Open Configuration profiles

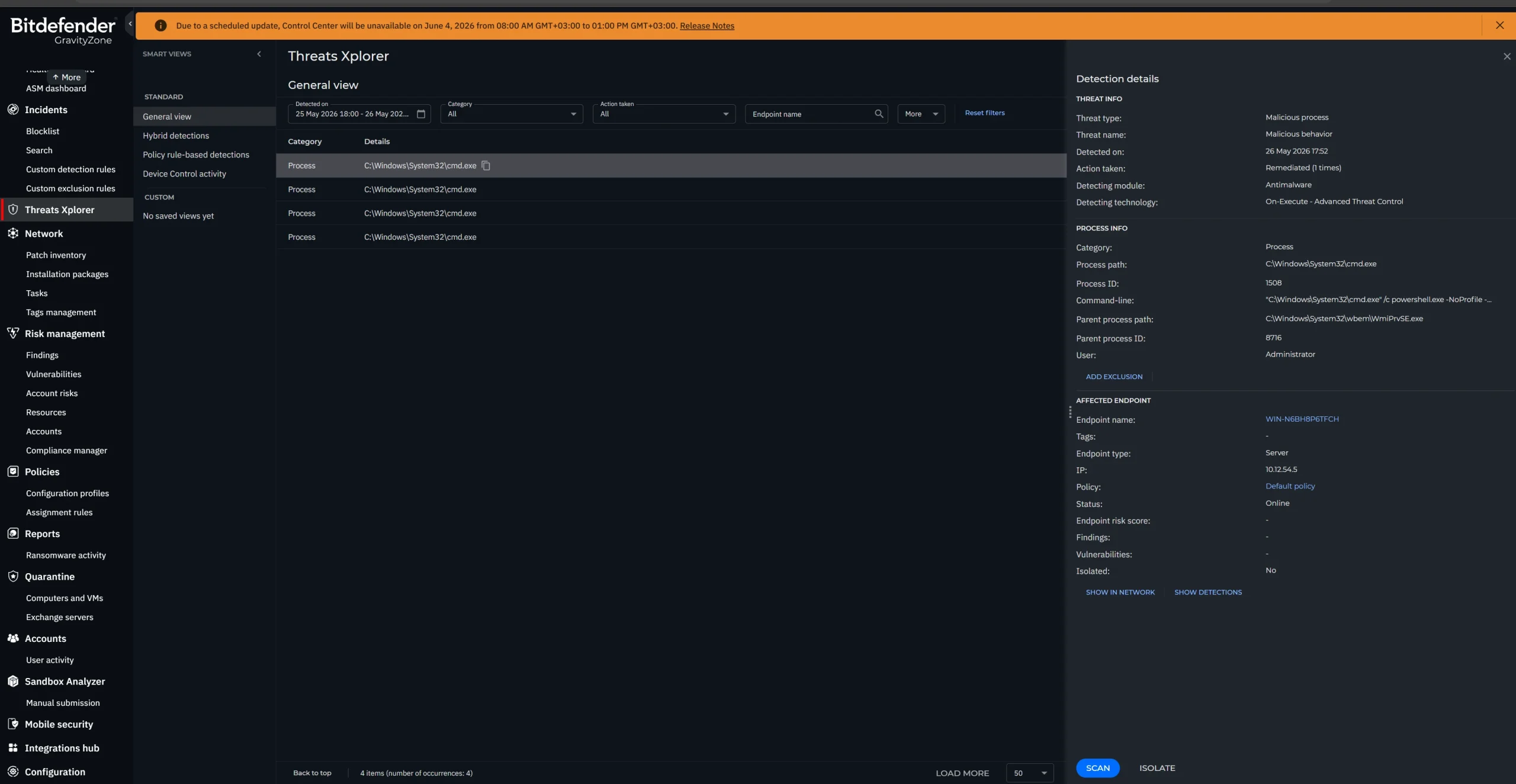pyautogui.click(x=68, y=493)
